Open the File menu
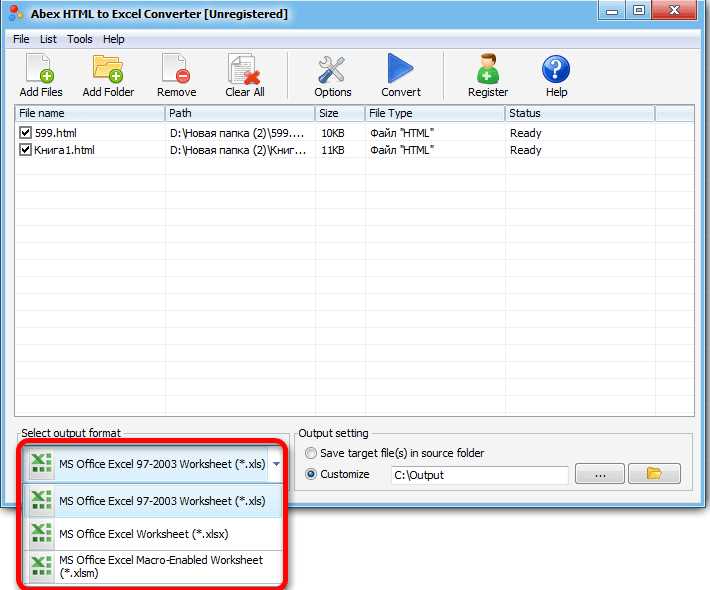This screenshot has width=710, height=590. [x=21, y=39]
